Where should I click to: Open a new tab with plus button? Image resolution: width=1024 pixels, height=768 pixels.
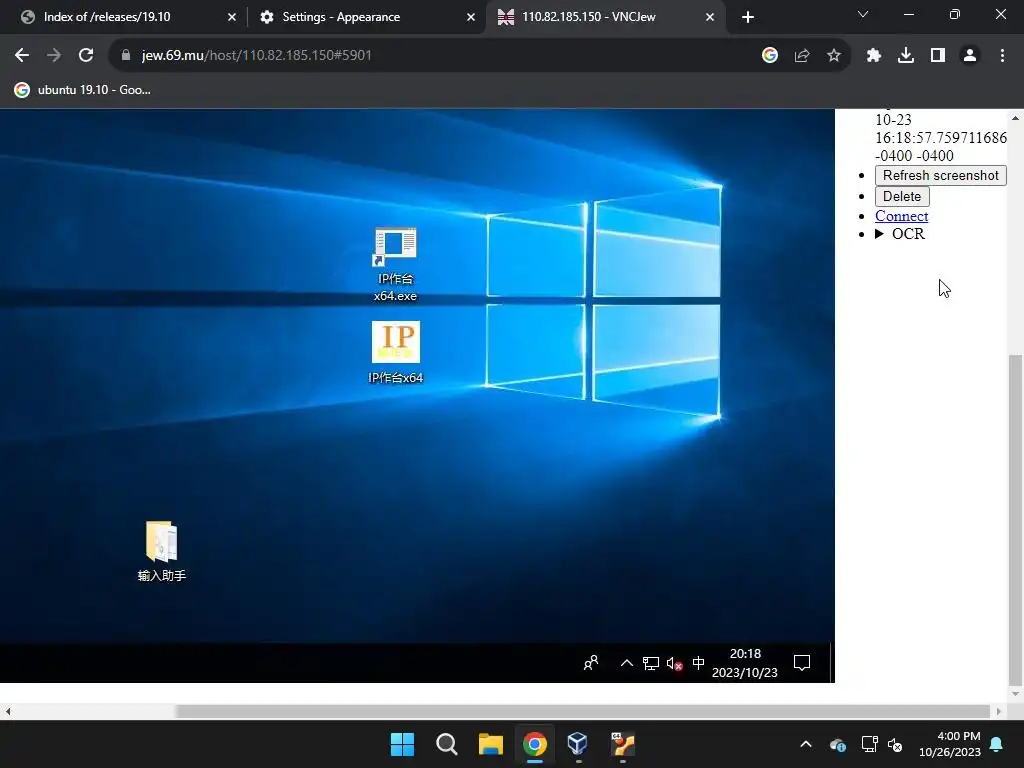(x=748, y=17)
